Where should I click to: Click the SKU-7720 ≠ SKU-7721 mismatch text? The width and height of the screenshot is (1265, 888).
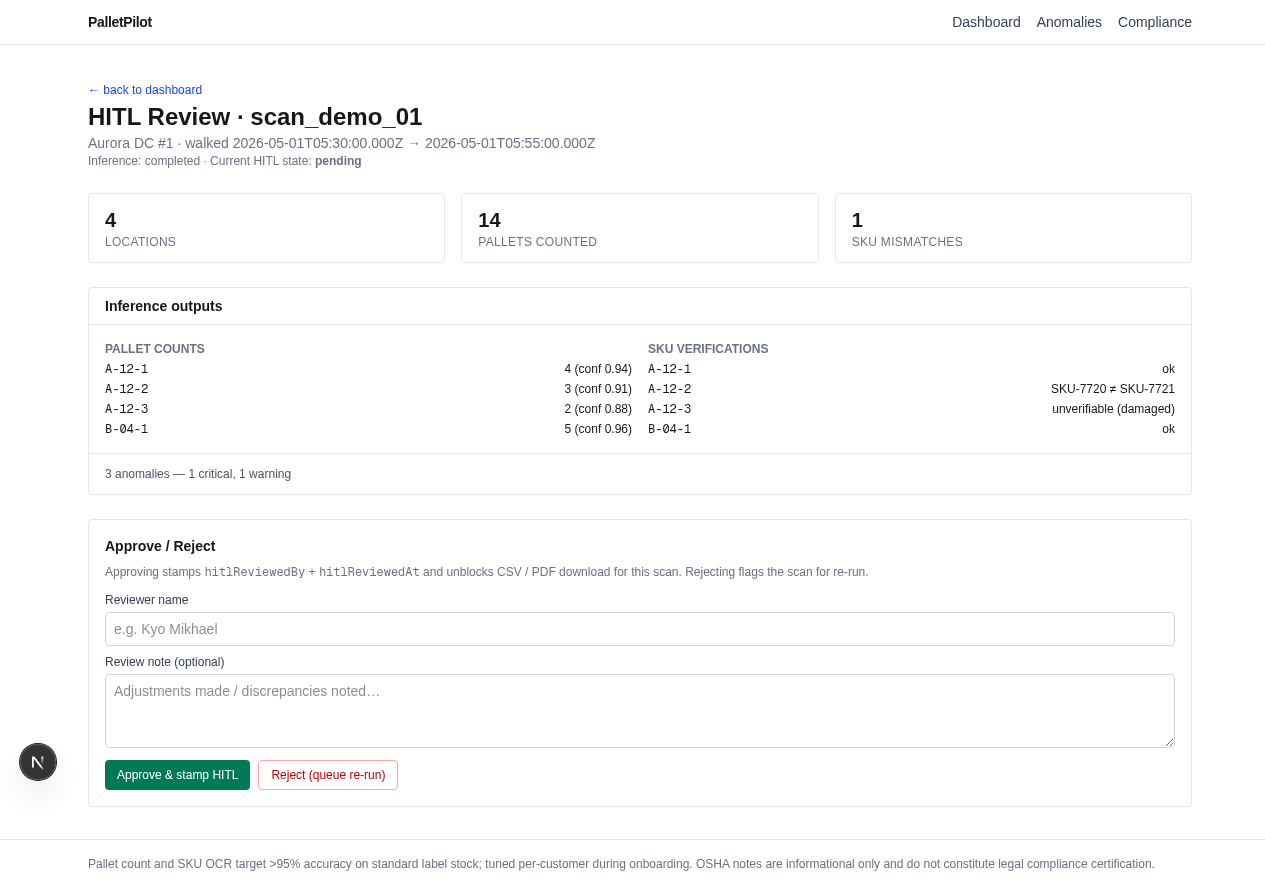[1113, 389]
